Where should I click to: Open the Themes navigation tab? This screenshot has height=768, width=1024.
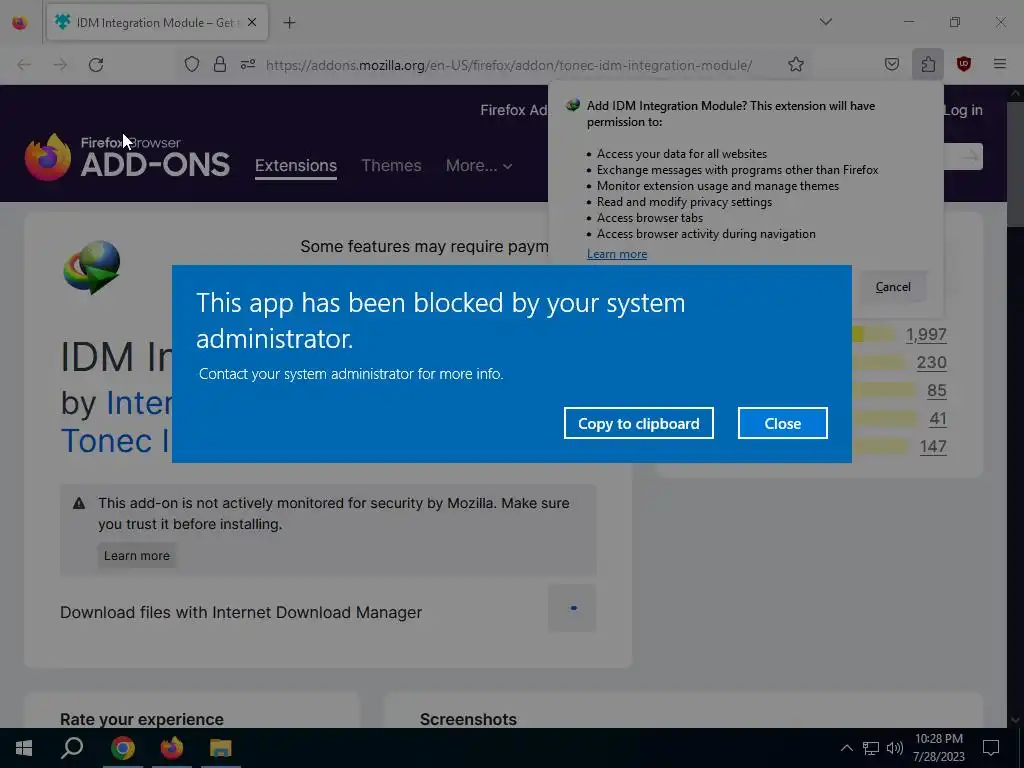(391, 166)
